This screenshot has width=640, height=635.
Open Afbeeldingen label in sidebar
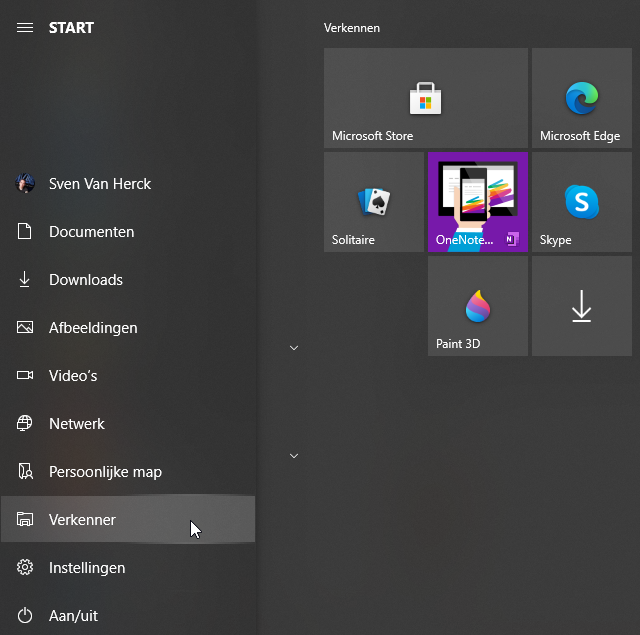(93, 328)
